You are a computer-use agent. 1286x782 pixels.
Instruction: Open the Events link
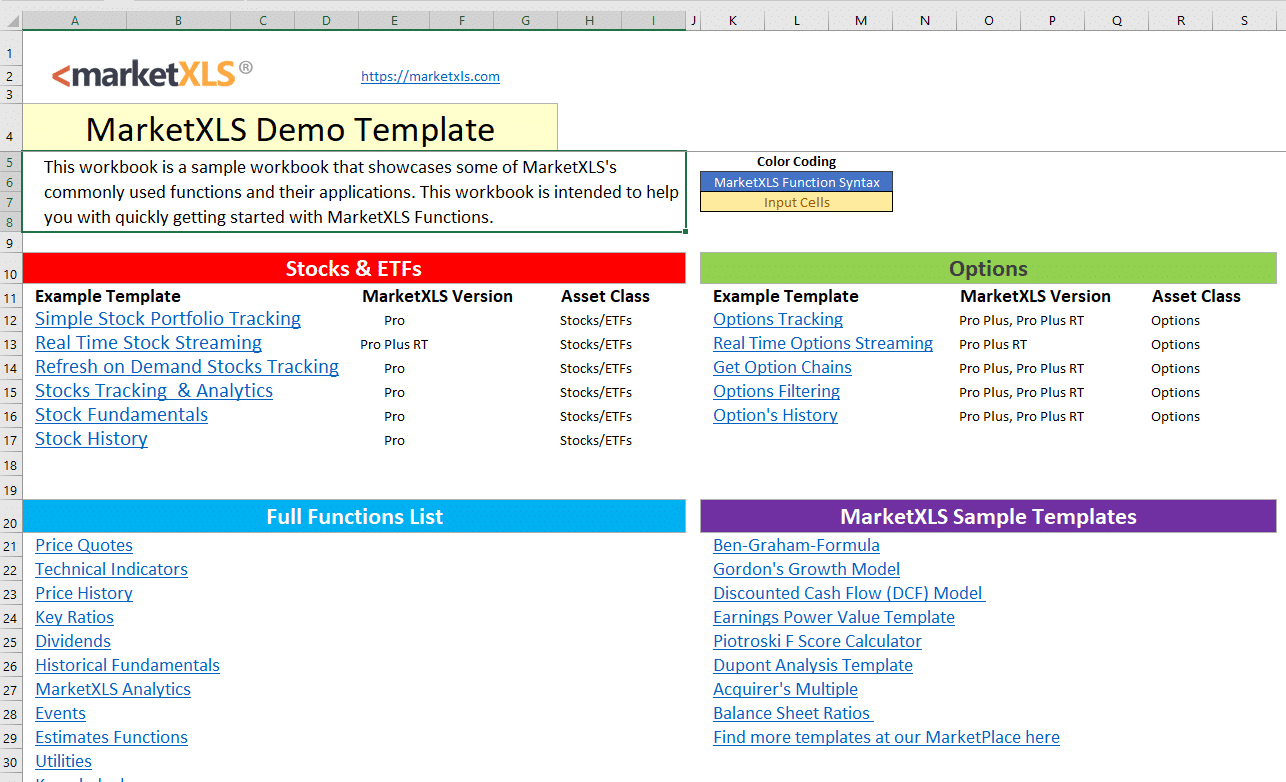[x=60, y=713]
